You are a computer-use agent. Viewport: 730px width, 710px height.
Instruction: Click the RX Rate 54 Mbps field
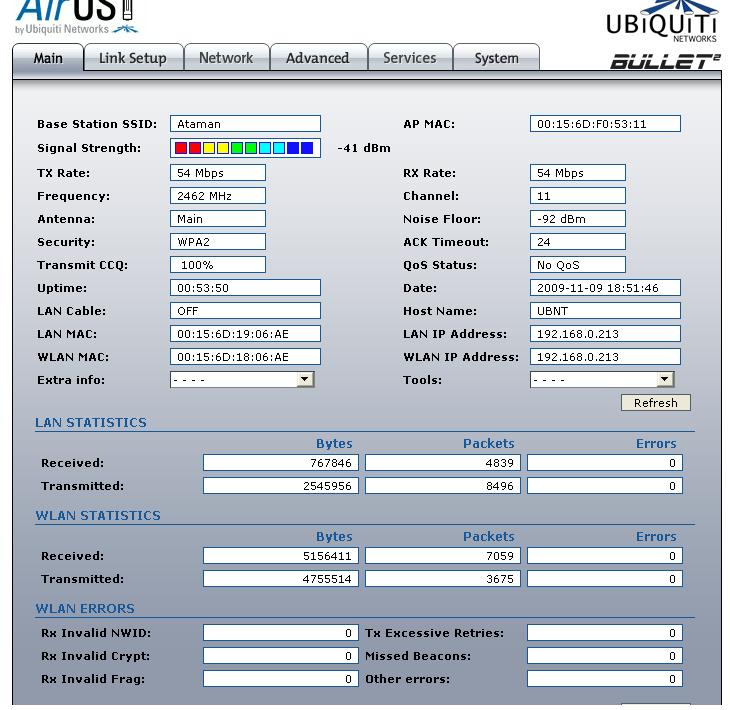click(578, 173)
